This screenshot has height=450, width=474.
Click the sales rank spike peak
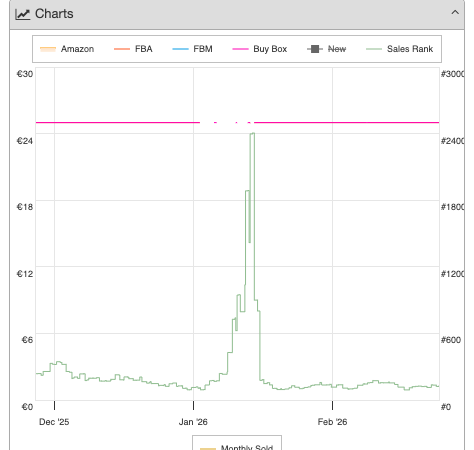(x=252, y=134)
